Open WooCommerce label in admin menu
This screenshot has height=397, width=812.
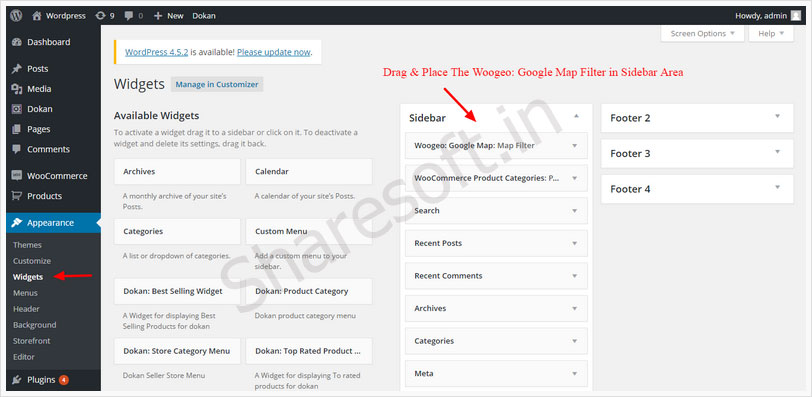(57, 176)
